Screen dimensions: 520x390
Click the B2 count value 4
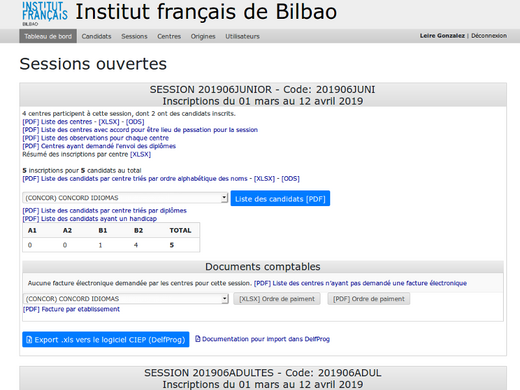point(136,245)
